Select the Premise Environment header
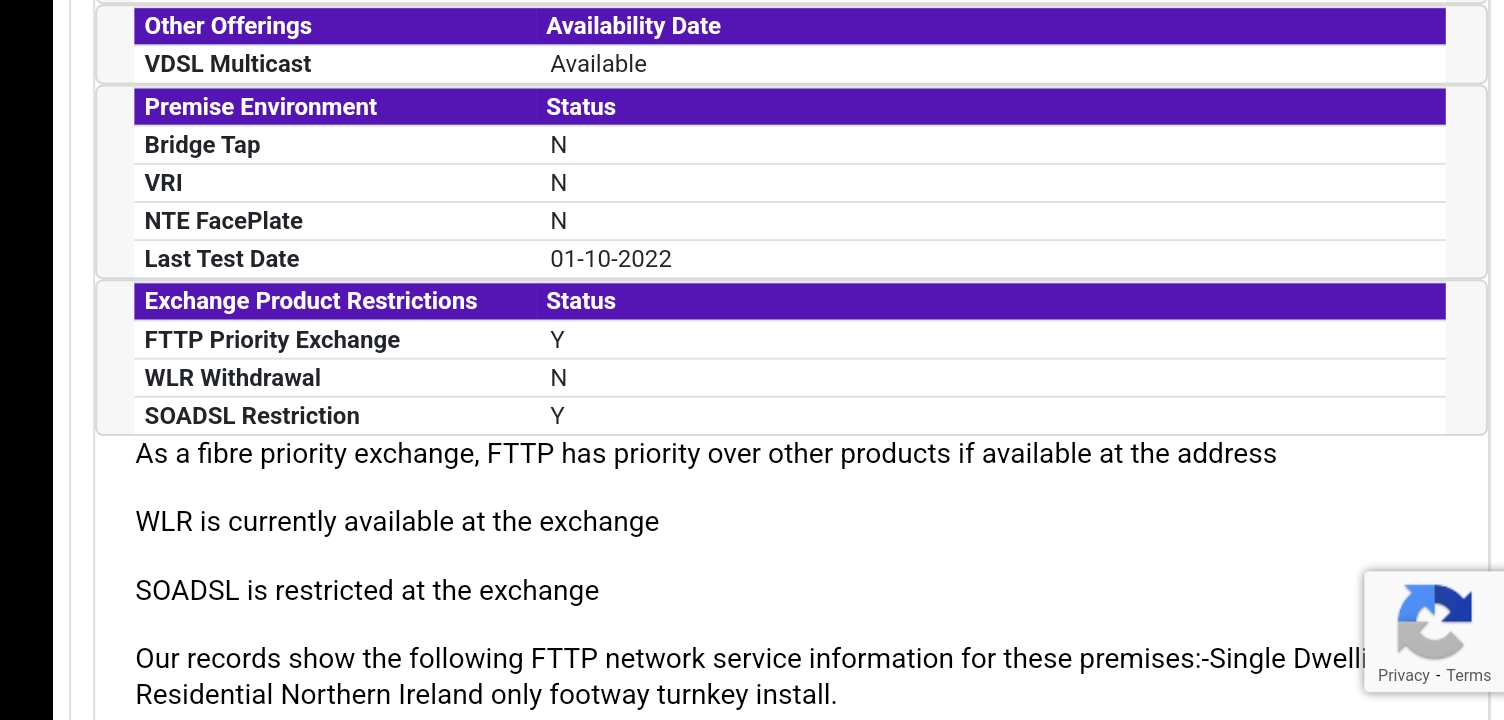Image resolution: width=1504 pixels, height=720 pixels. [x=260, y=106]
